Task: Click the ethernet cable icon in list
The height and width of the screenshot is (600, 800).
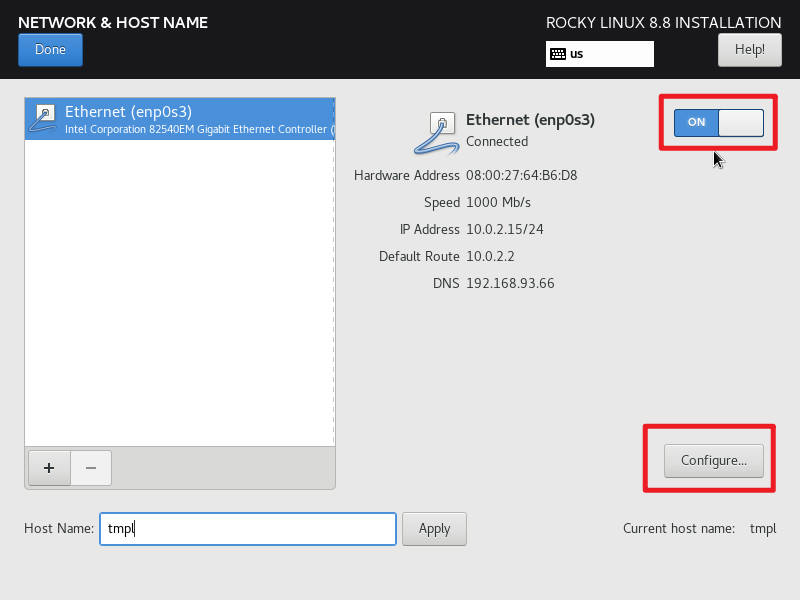Action: pos(43,118)
